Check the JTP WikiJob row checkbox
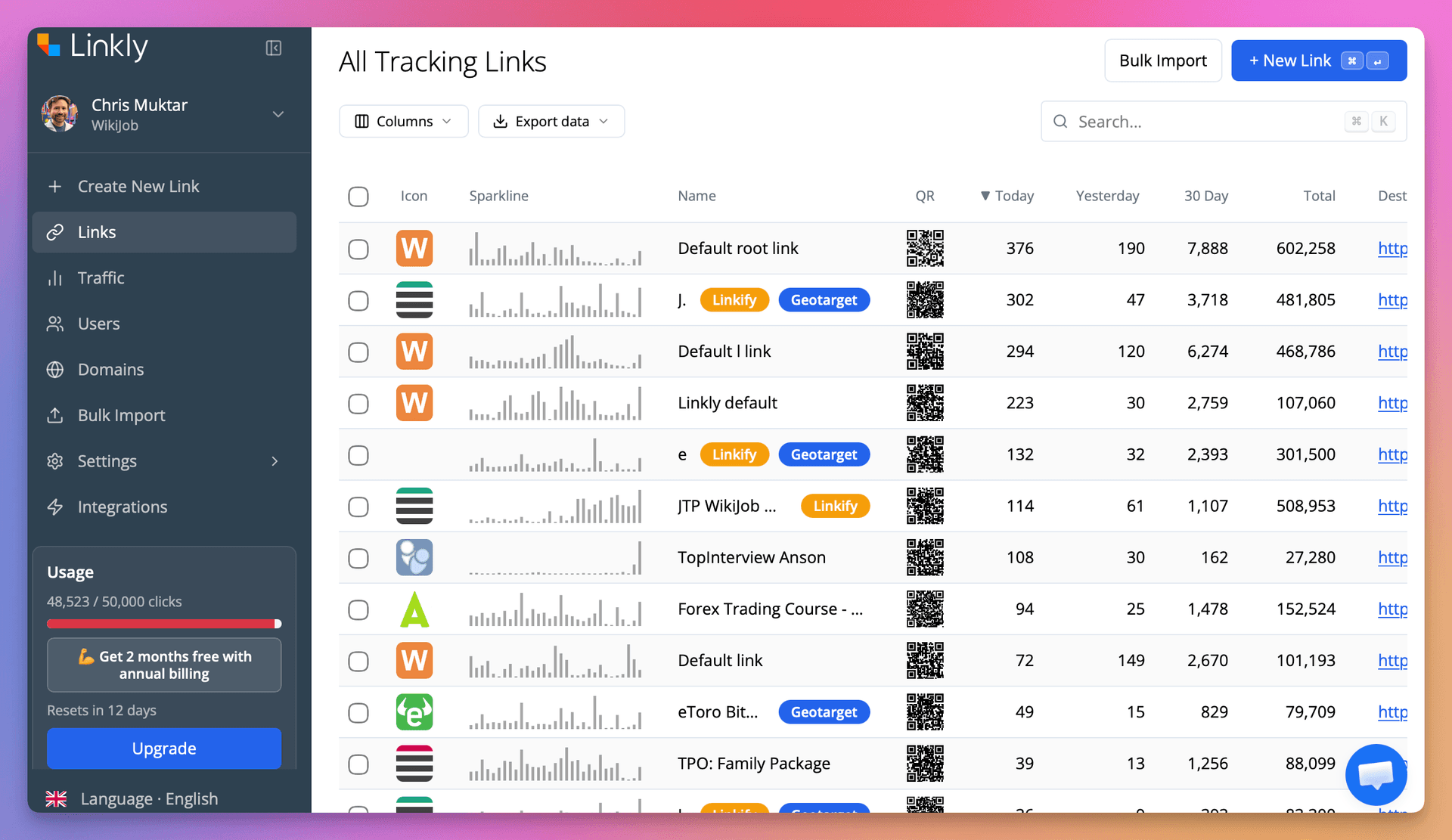The image size is (1452, 840). 358,507
